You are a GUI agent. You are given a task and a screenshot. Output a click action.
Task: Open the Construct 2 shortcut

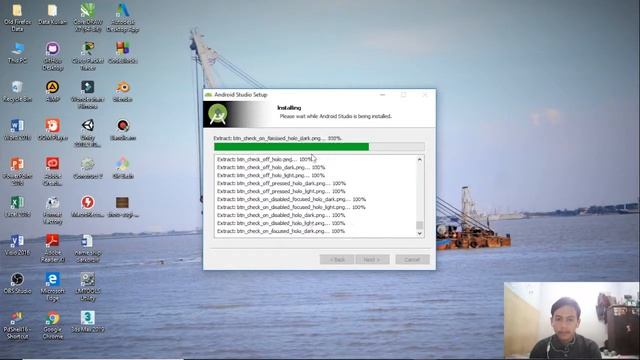click(x=88, y=168)
